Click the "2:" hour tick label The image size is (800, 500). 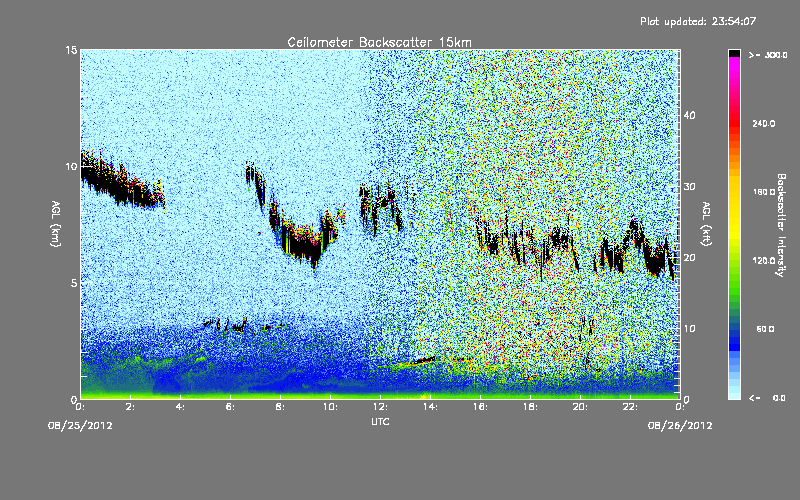coord(131,407)
